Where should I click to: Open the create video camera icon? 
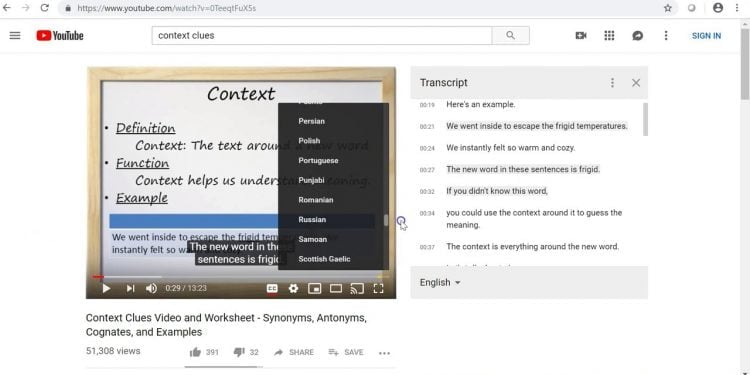[x=581, y=35]
